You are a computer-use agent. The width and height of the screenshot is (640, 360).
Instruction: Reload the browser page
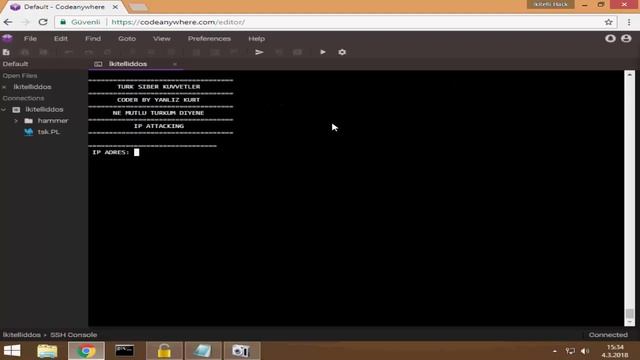43,22
